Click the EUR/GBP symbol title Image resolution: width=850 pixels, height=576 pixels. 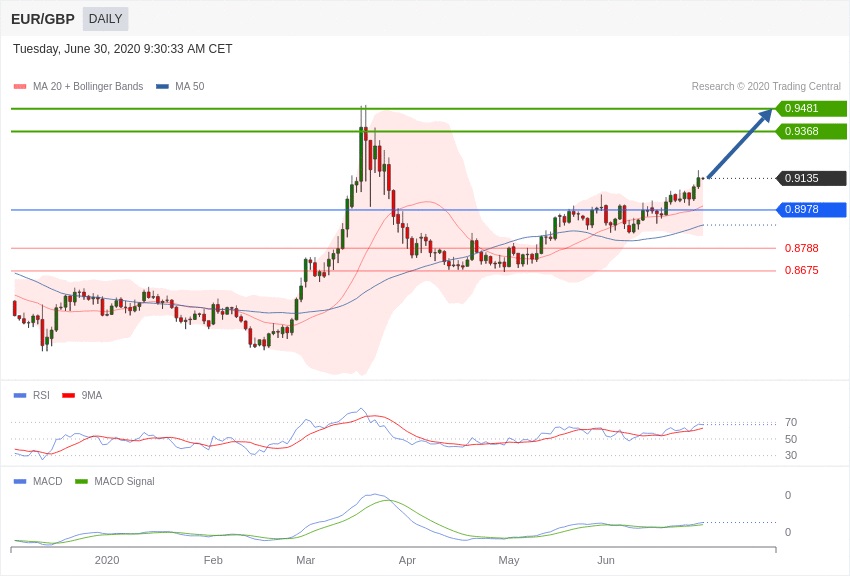43,19
